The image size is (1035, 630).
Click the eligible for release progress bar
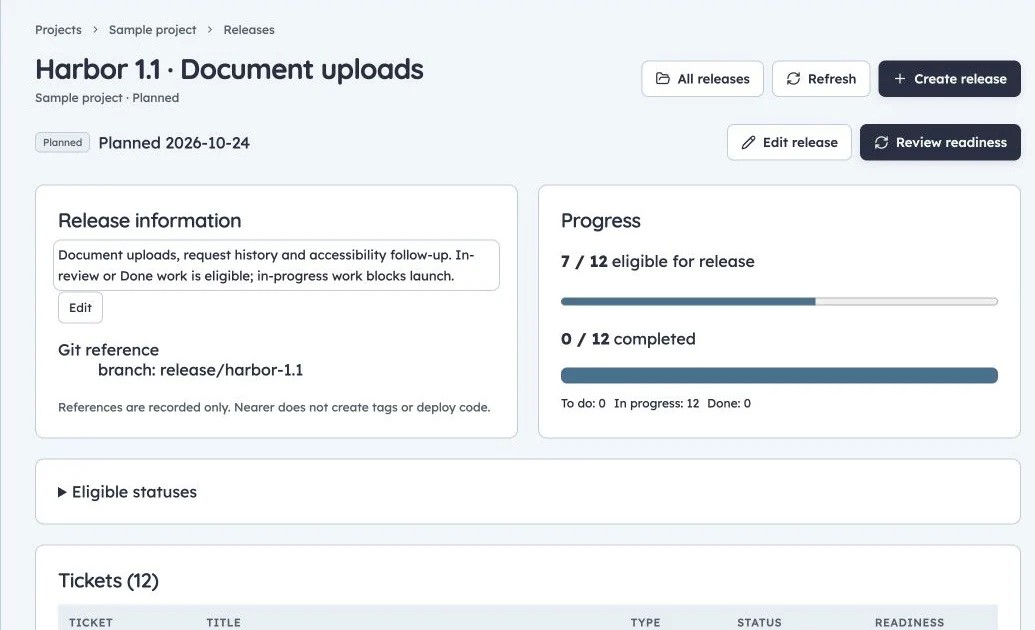tap(779, 301)
